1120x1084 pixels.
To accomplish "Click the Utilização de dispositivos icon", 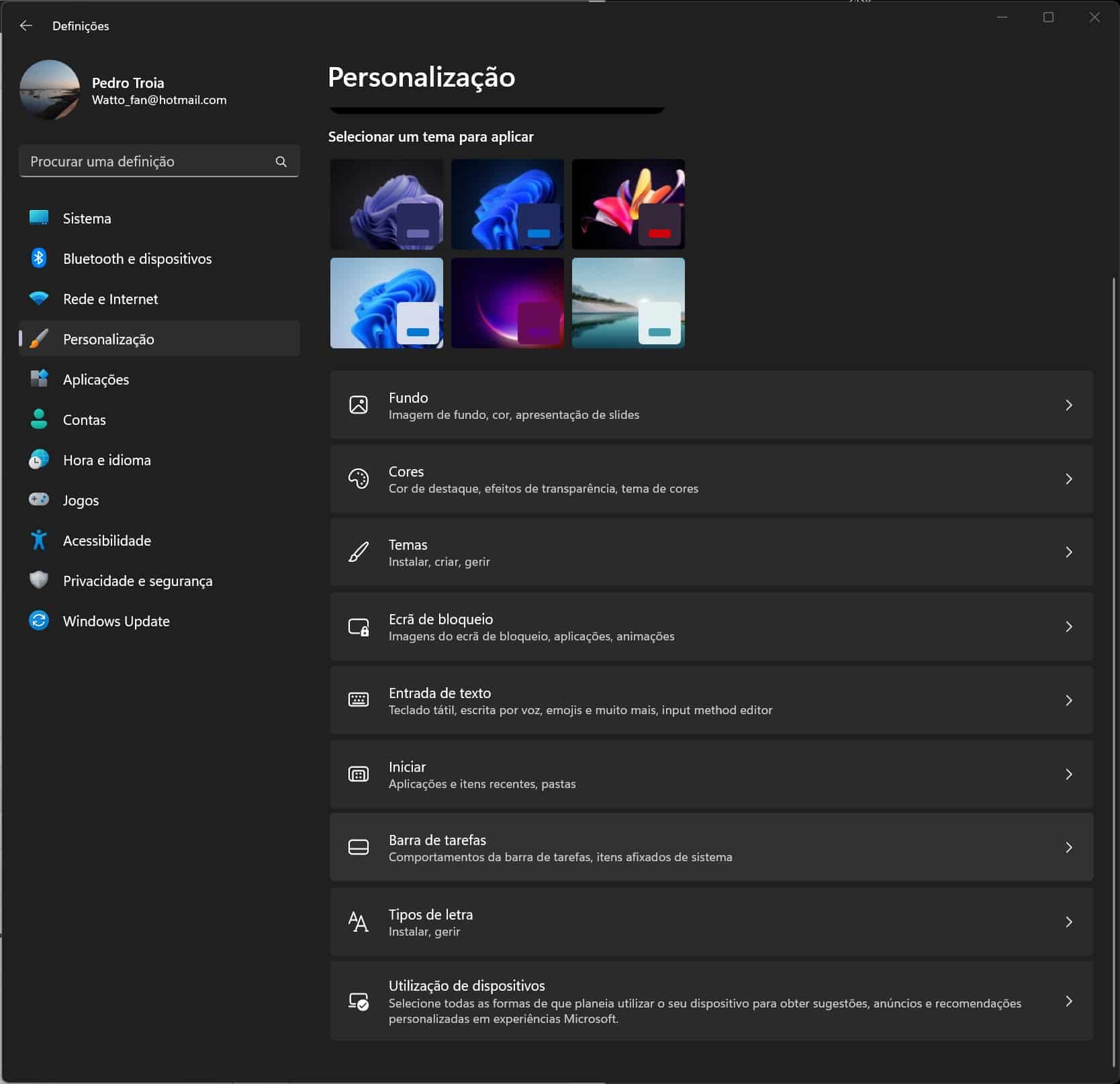I will (x=359, y=1001).
